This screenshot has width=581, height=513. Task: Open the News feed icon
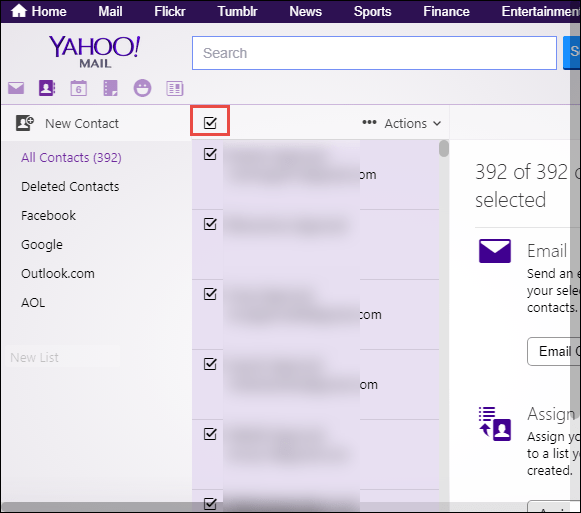point(175,89)
